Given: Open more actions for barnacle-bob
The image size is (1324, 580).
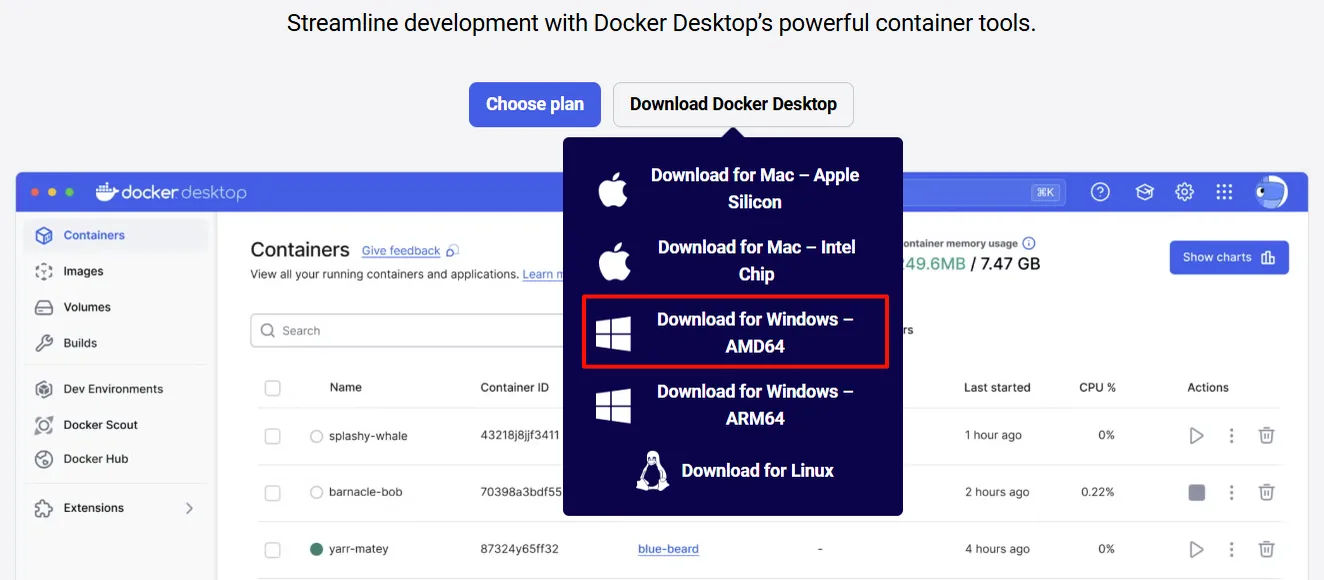Looking at the screenshot, I should tap(1232, 492).
